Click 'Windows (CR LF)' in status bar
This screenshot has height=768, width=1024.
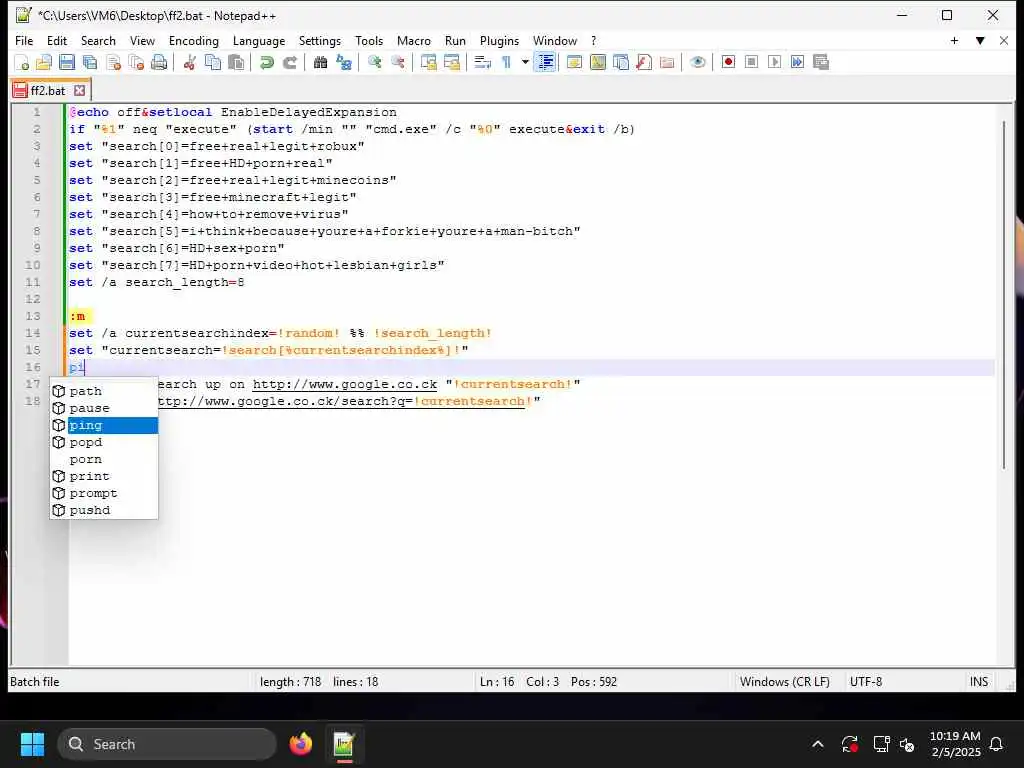[784, 682]
